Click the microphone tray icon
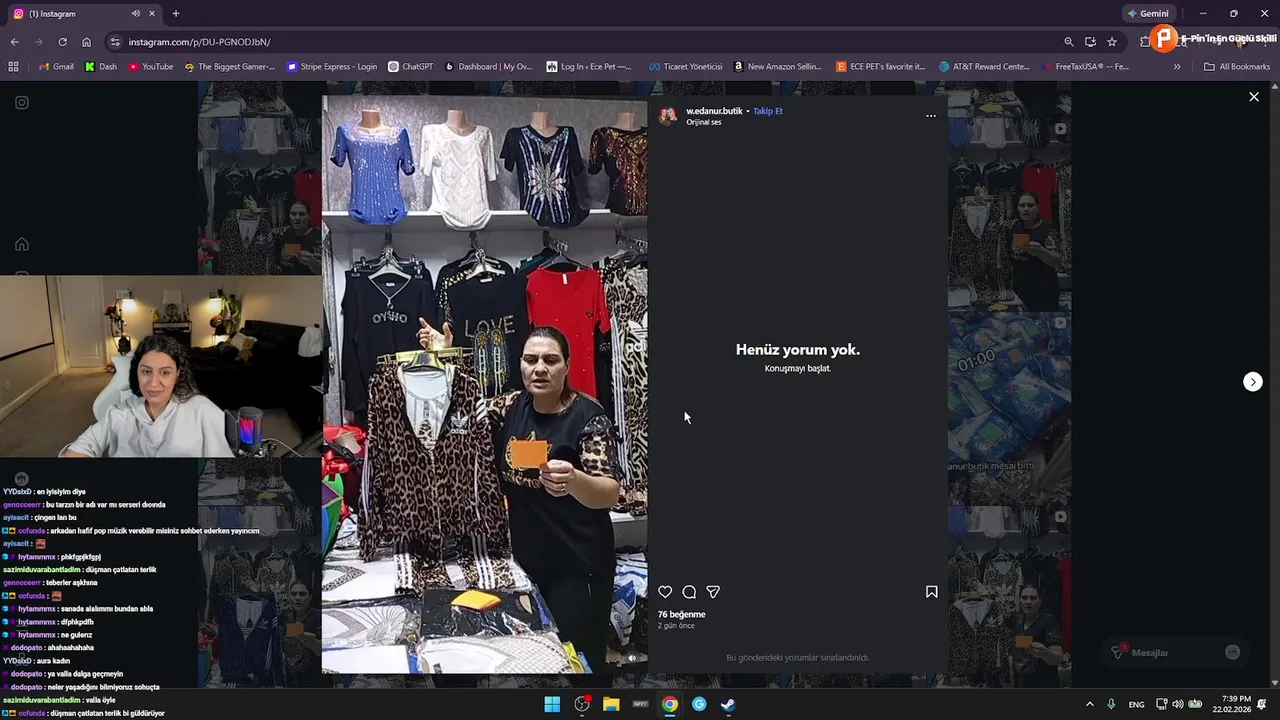Image resolution: width=1280 pixels, height=720 pixels. point(1111,704)
